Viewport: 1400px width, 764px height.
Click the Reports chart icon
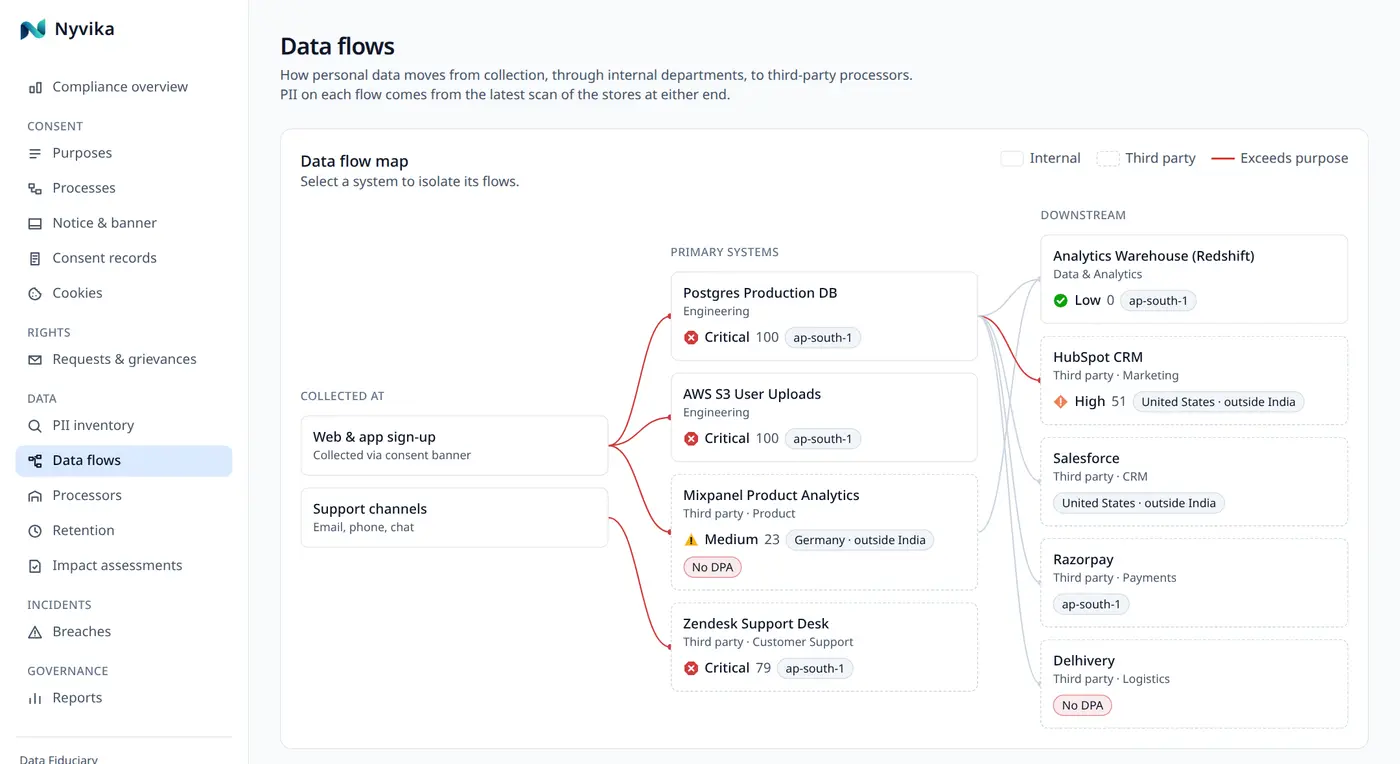point(35,697)
